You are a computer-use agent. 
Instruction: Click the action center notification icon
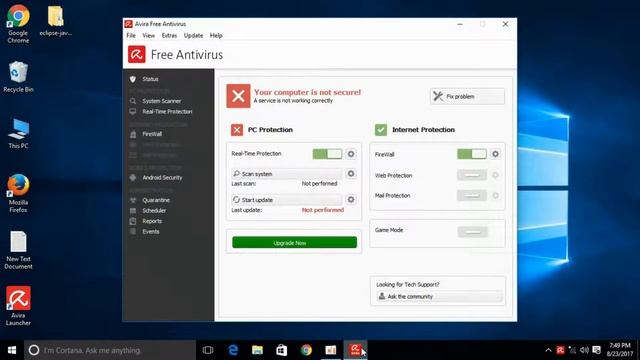[x=596, y=350]
